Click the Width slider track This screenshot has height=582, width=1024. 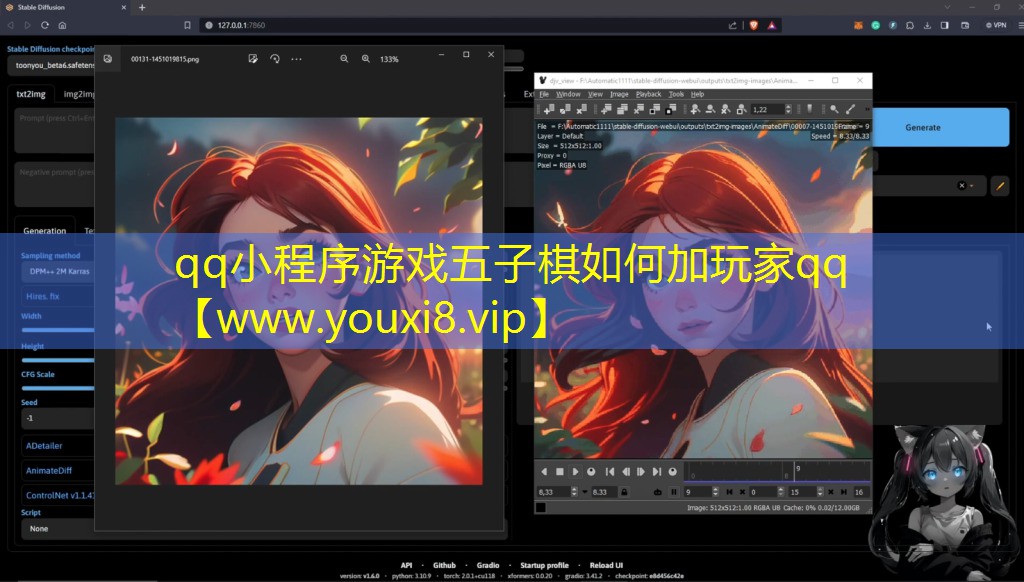[x=58, y=330]
